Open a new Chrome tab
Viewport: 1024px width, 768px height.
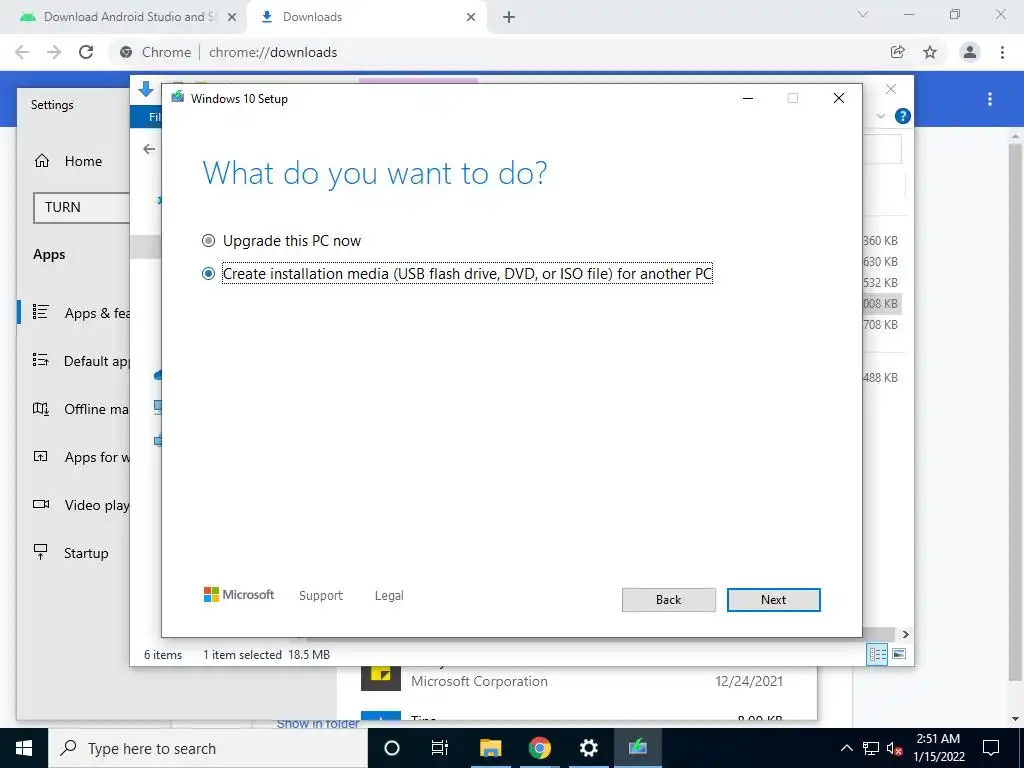click(509, 18)
